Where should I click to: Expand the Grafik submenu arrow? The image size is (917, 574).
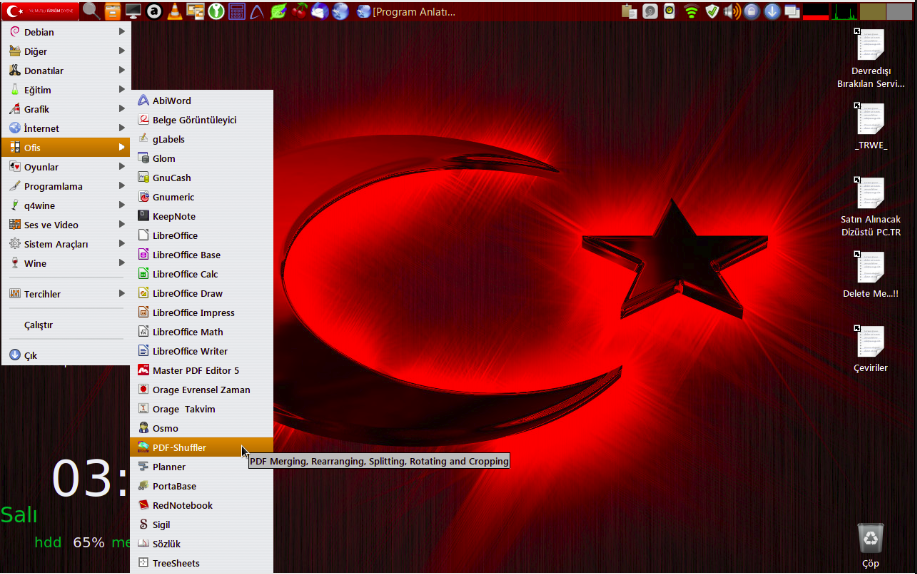122,109
